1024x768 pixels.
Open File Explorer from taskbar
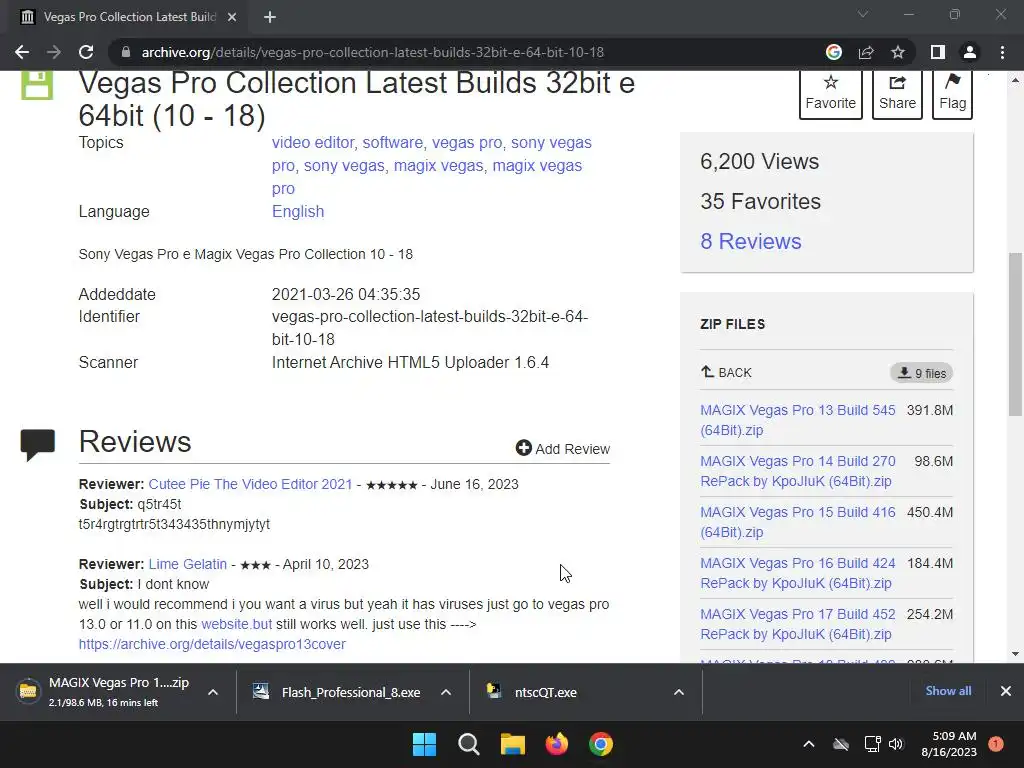click(513, 744)
